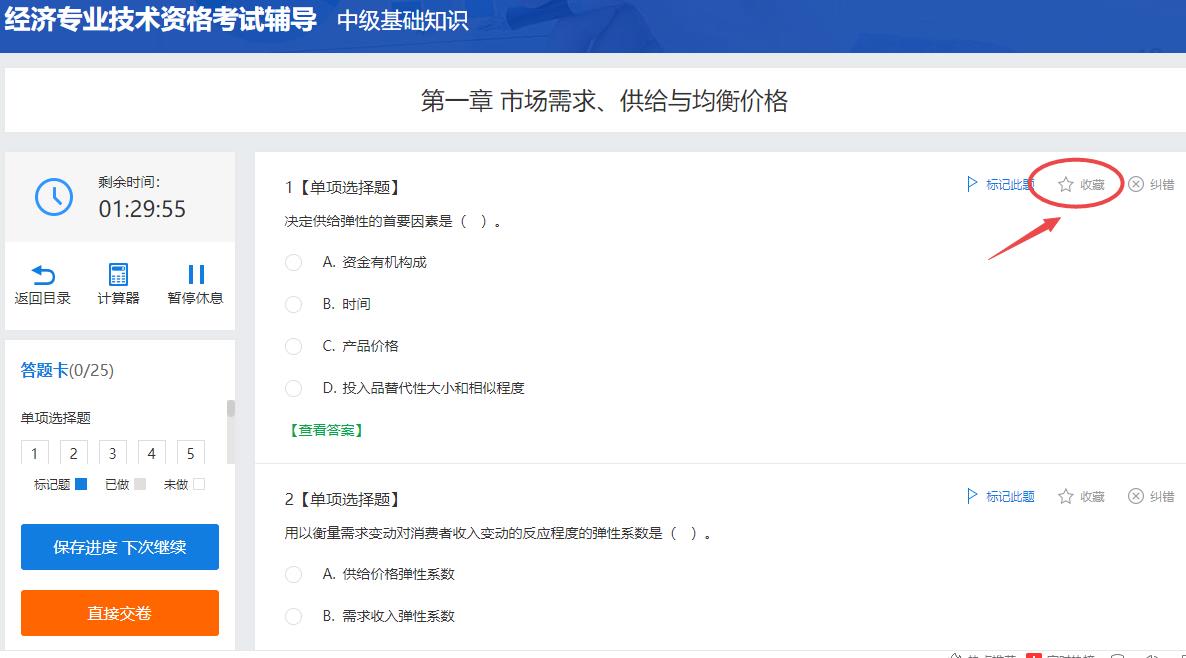Select option C 产品价格

coord(293,346)
